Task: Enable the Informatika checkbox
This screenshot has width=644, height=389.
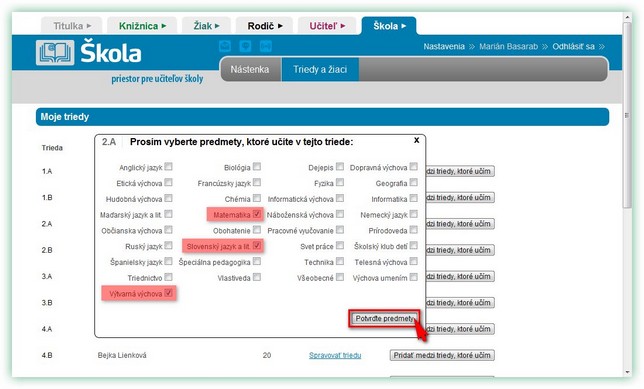Action: 414,198
